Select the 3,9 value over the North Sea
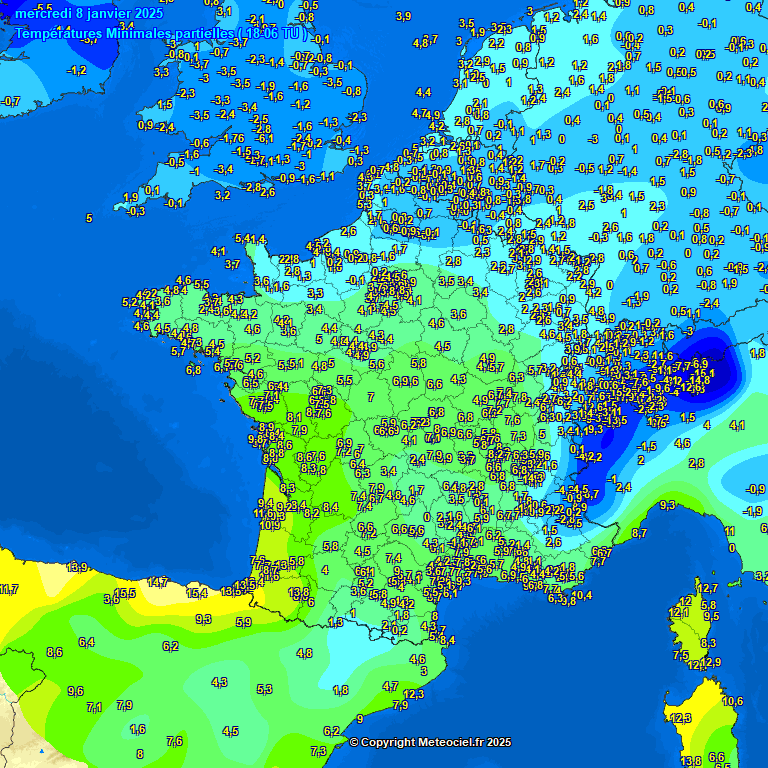 [404, 16]
